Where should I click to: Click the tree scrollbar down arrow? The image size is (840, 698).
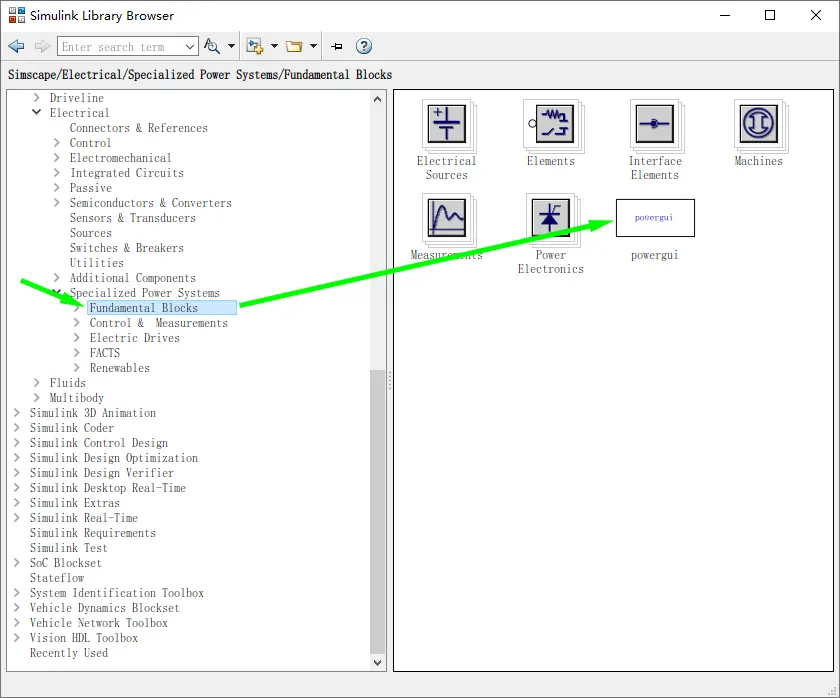pos(377,663)
